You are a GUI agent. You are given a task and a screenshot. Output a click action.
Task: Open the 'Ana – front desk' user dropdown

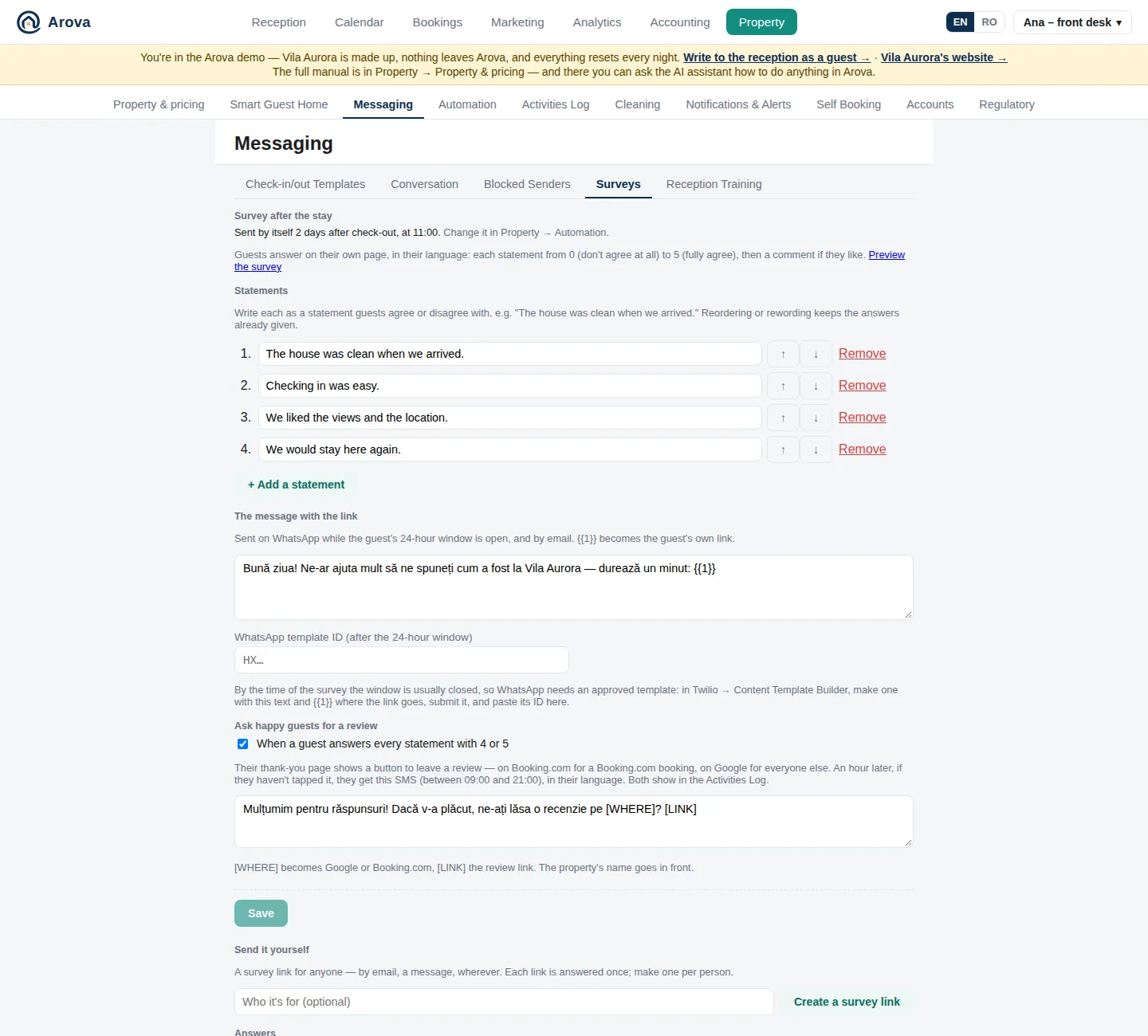pos(1072,22)
